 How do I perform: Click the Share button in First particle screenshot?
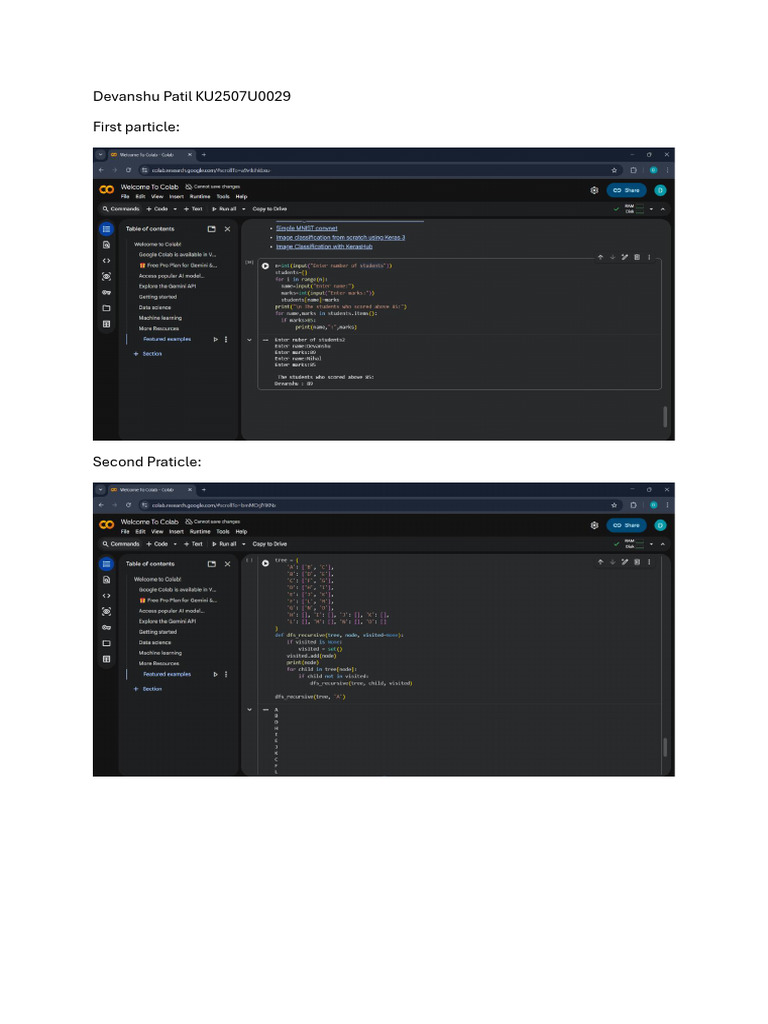point(626,190)
